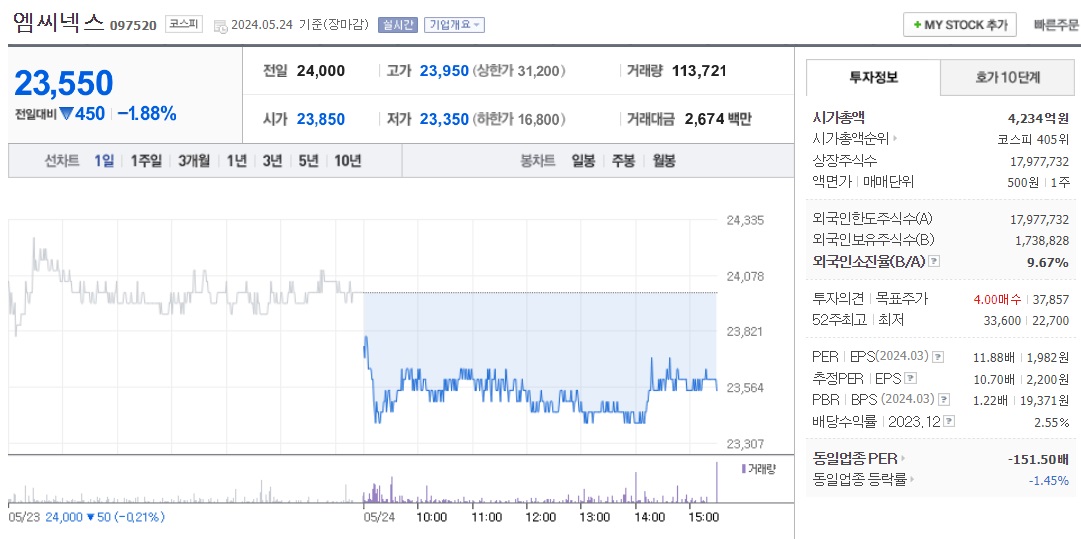Click the 코스피 market badge
The width and height of the screenshot is (1081, 539).
pyautogui.click(x=183, y=25)
